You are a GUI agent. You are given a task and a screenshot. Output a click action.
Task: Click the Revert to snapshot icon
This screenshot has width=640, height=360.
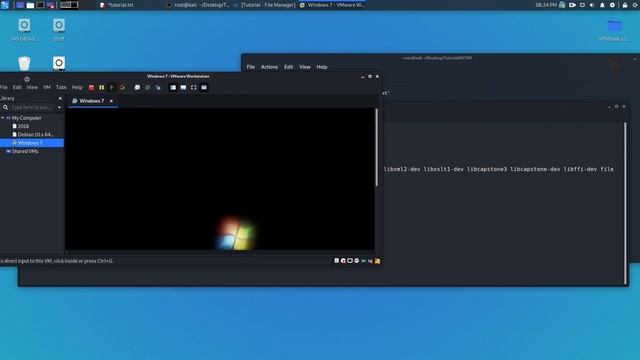(x=148, y=87)
